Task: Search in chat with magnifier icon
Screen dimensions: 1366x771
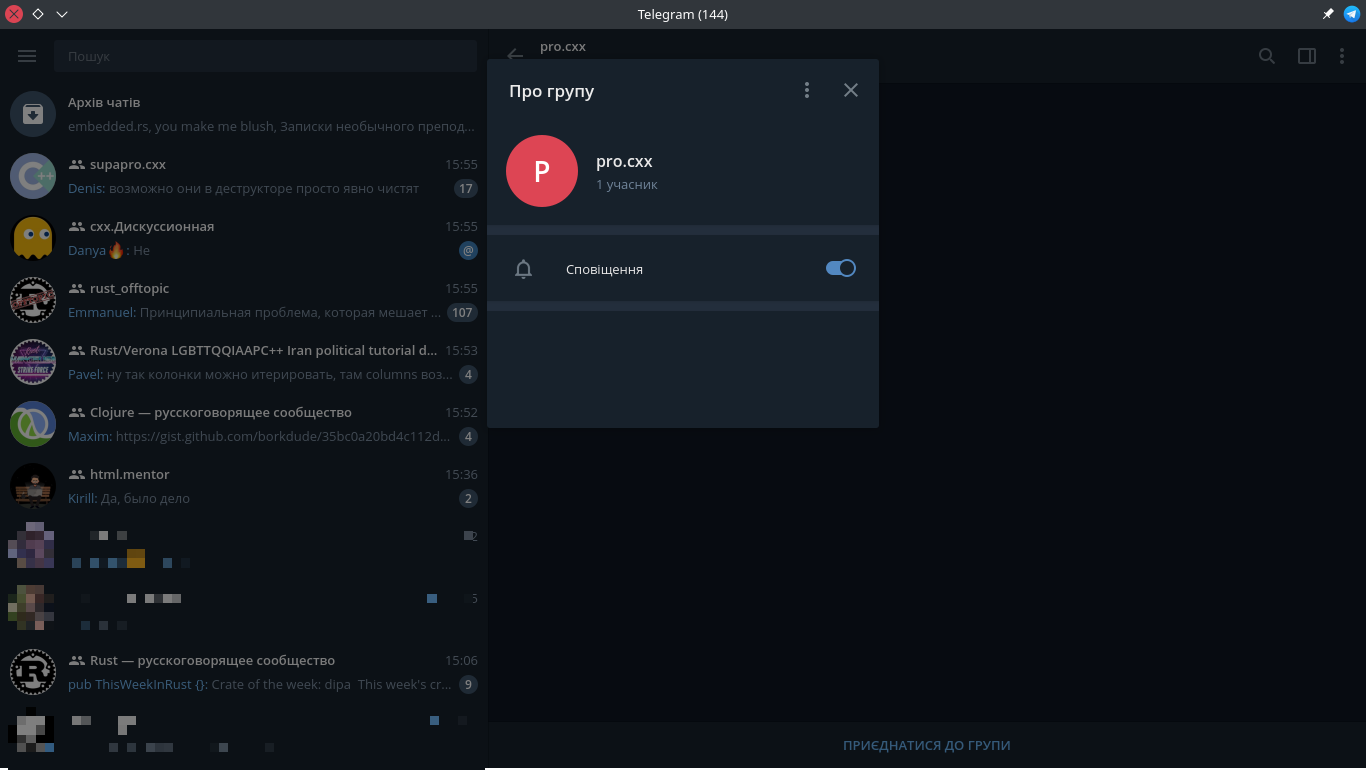Action: pyautogui.click(x=1267, y=56)
